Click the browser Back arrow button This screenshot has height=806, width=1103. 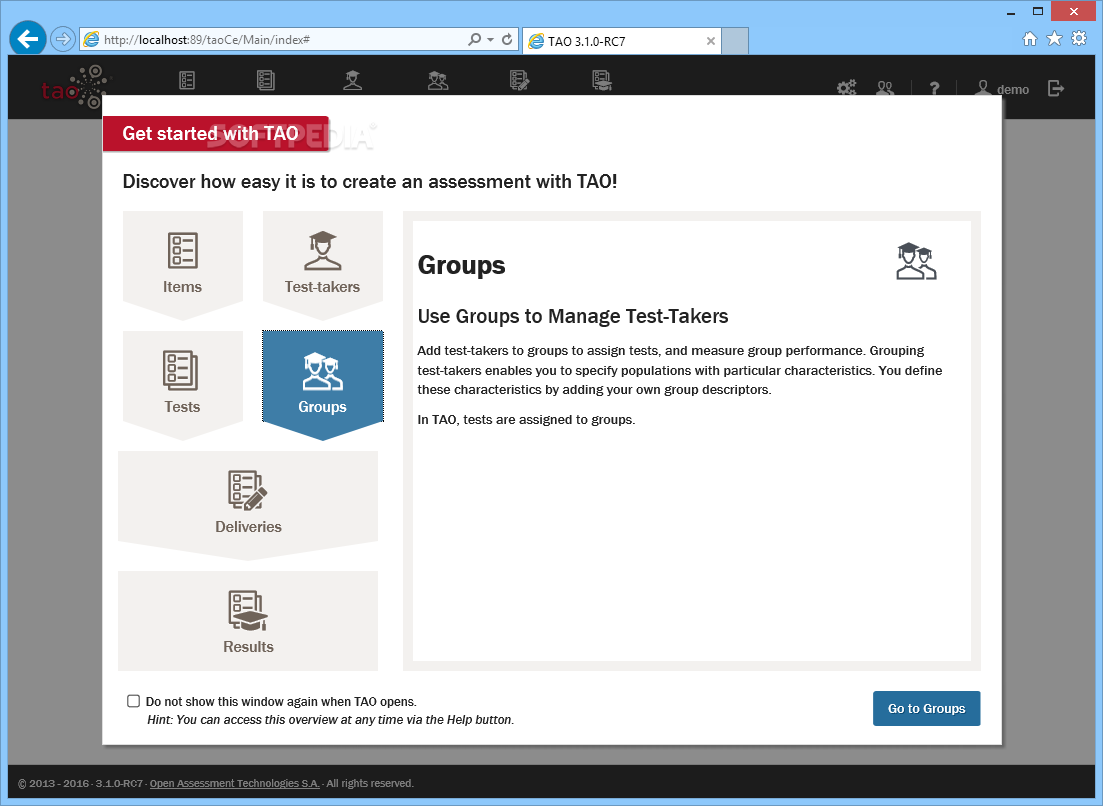click(28, 39)
